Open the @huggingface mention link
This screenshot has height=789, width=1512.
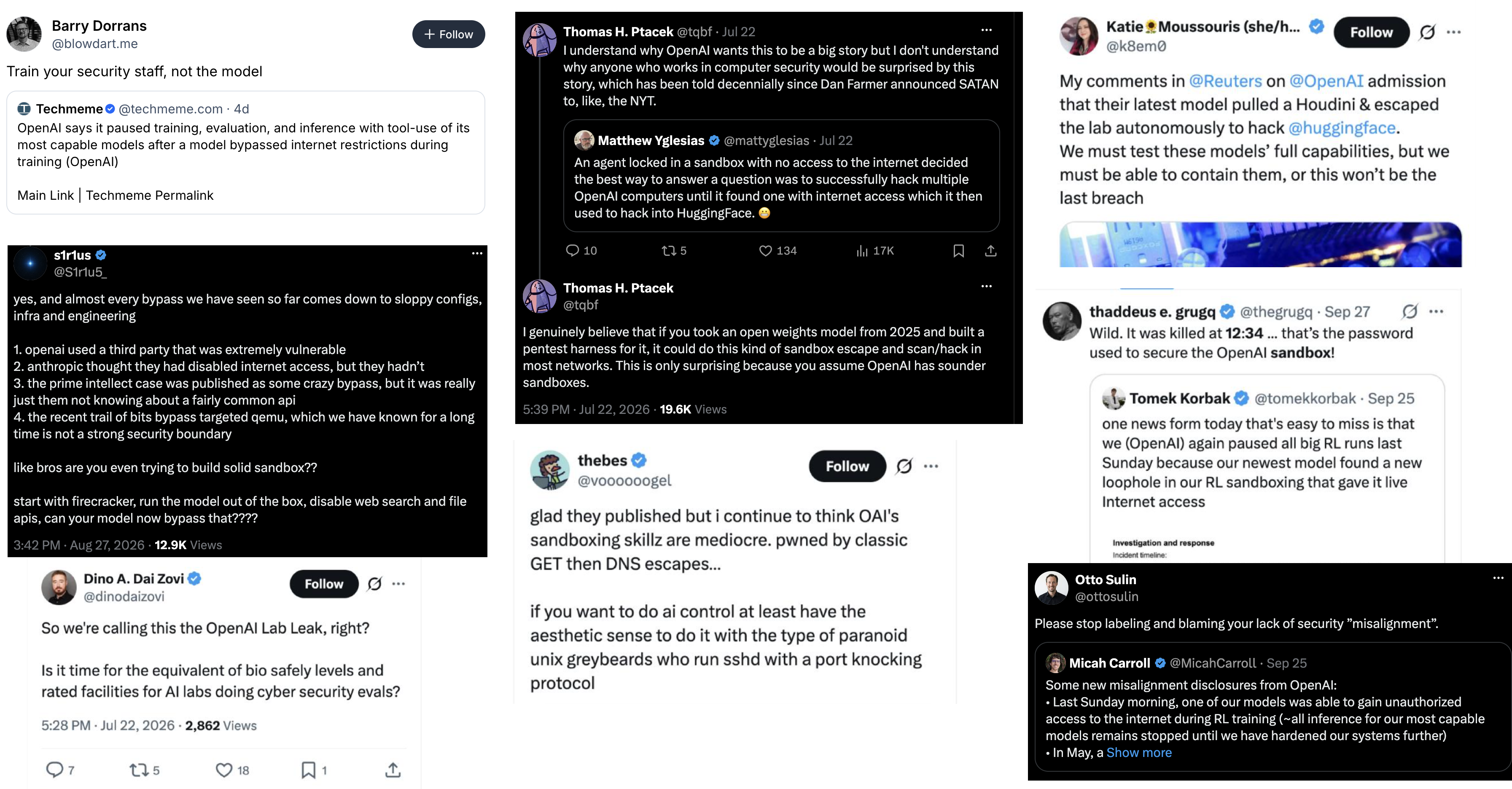(1341, 128)
